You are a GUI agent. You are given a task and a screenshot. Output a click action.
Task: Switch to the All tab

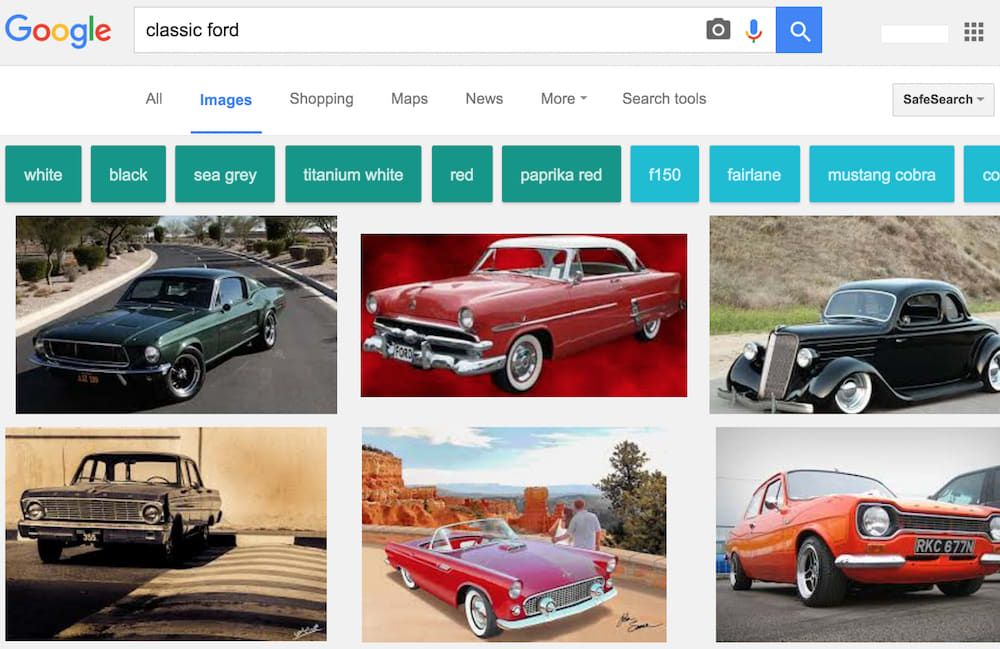coord(154,99)
